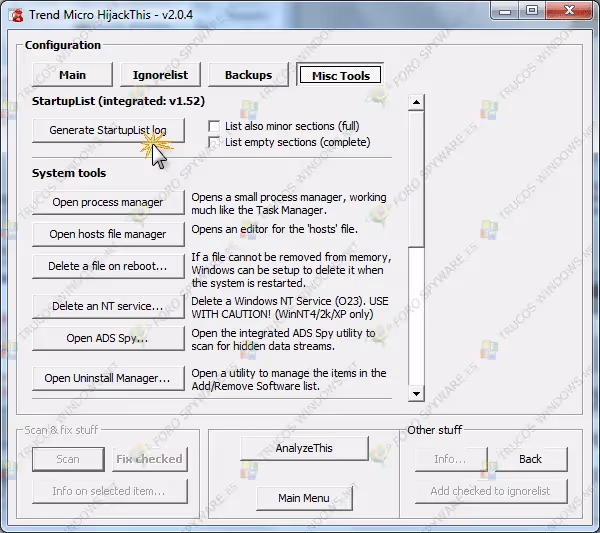
Task: Switch to the Backups tab
Action: coord(248,75)
